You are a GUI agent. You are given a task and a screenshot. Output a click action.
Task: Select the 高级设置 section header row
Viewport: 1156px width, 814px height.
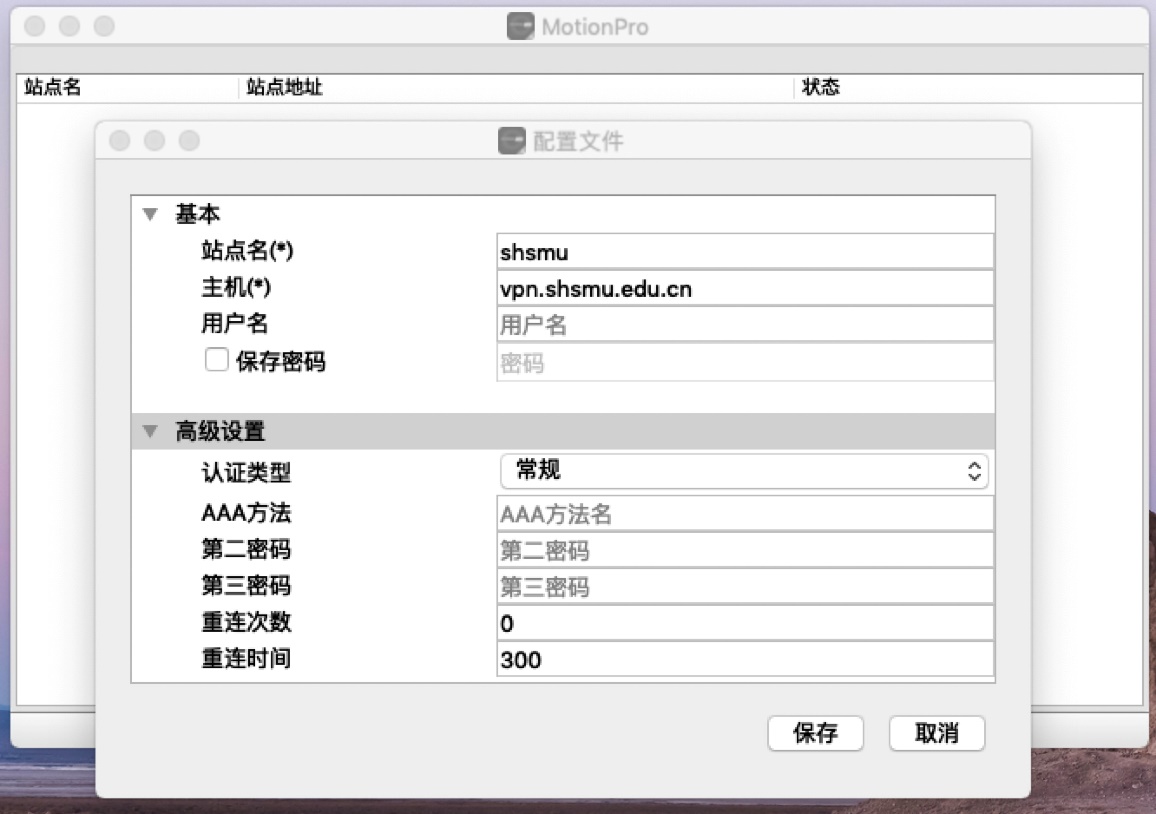pyautogui.click(x=563, y=431)
